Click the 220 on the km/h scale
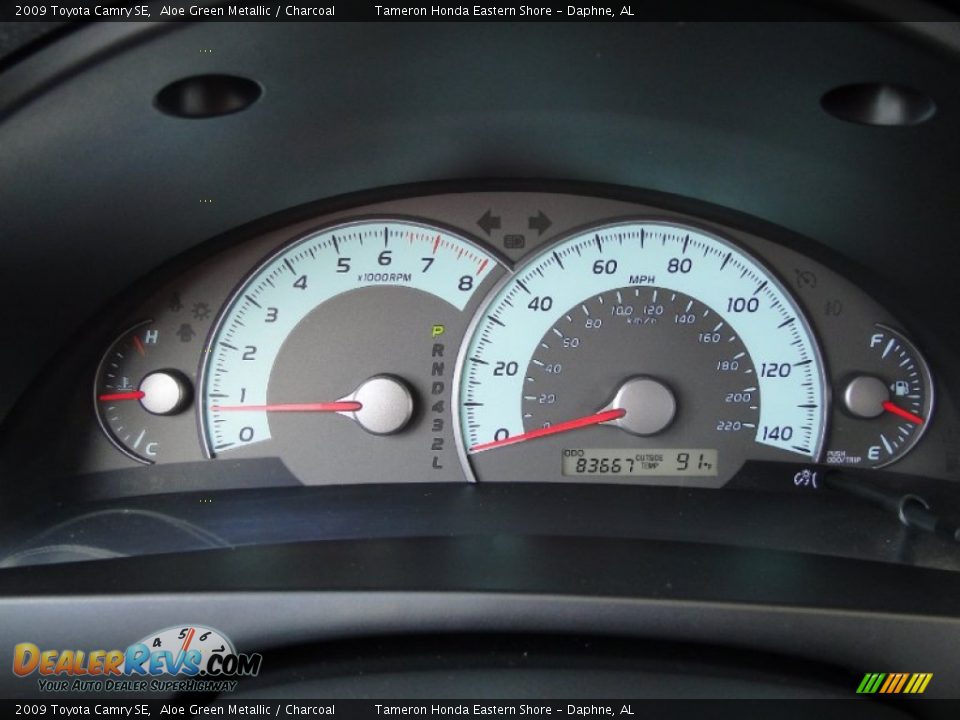The height and width of the screenshot is (720, 960). [729, 426]
